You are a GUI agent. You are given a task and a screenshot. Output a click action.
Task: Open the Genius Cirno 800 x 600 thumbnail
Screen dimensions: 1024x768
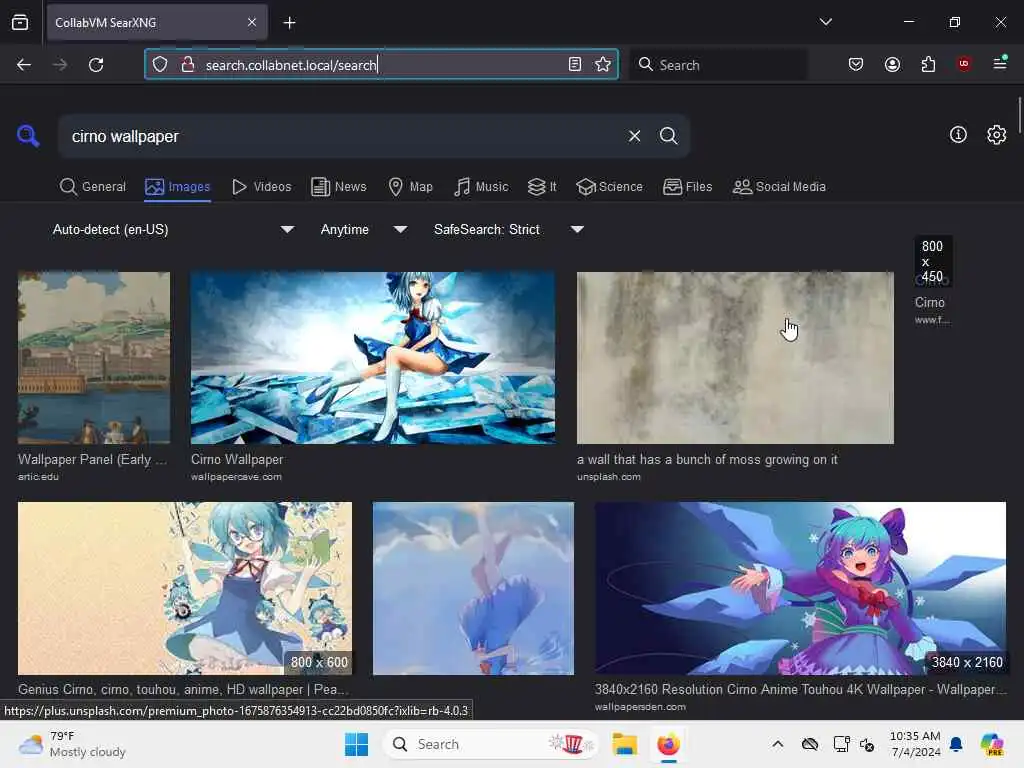[x=185, y=588]
